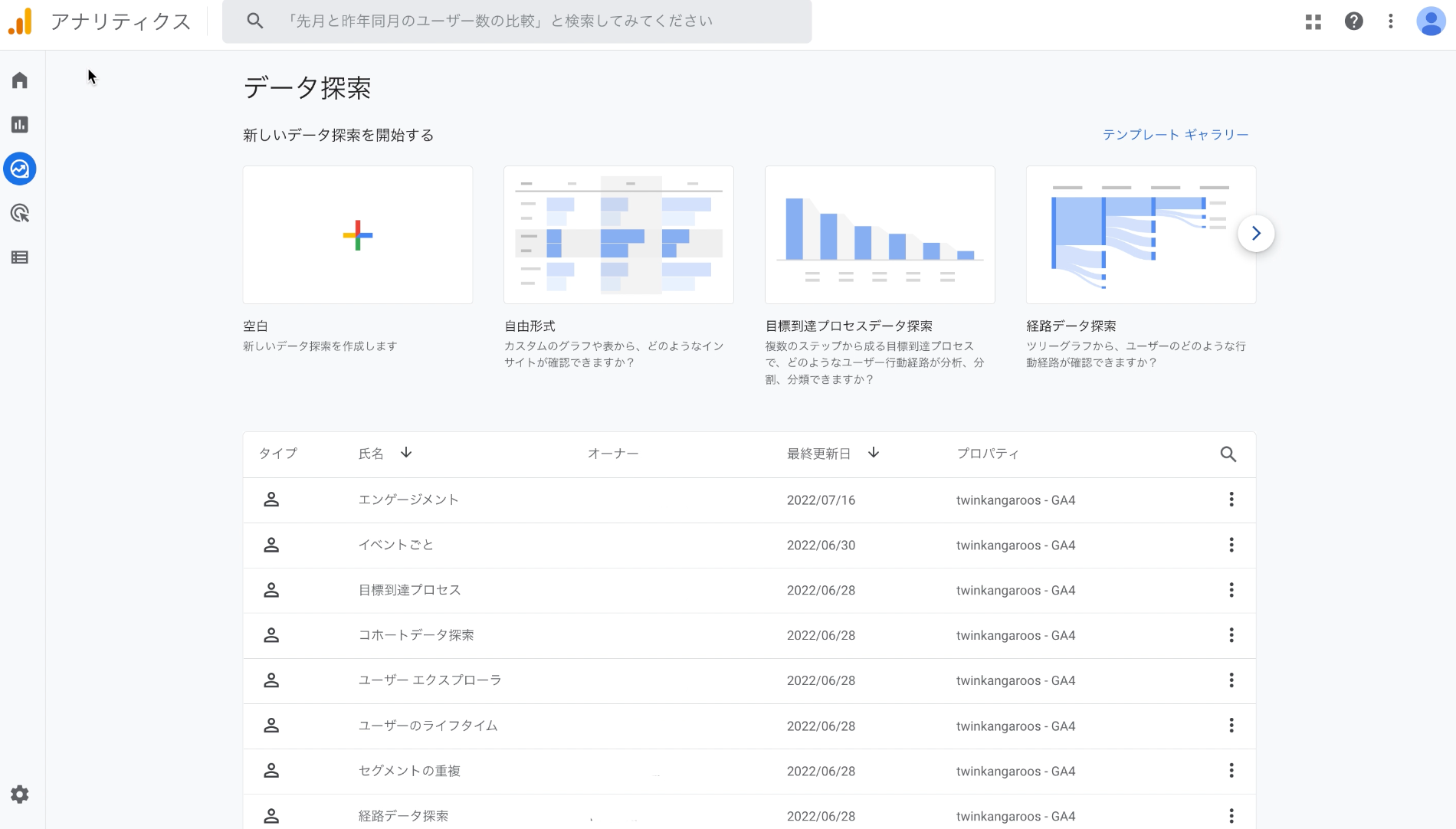Image resolution: width=1456 pixels, height=829 pixels.
Task: Open the ユーザーのライフタイム exploration
Action: click(428, 726)
